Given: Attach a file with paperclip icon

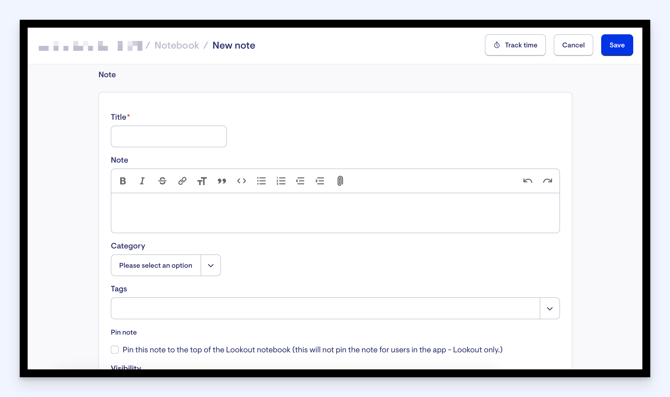Looking at the screenshot, I should [340, 181].
